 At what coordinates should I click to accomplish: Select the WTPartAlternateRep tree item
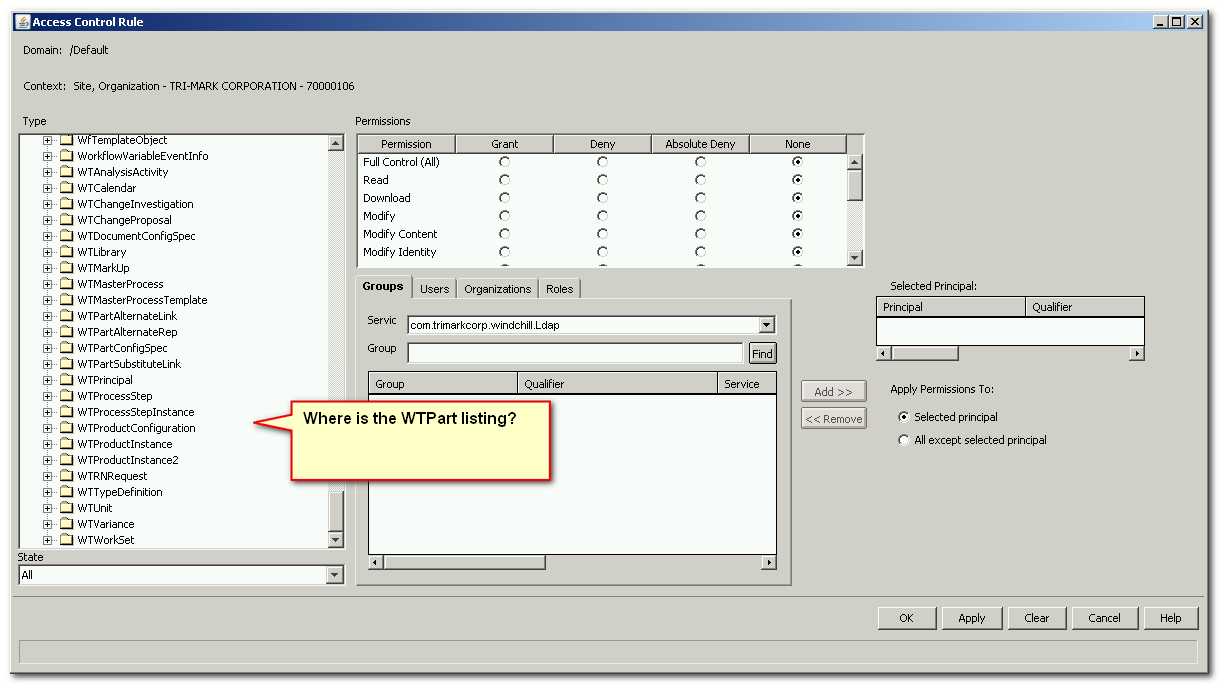pos(127,332)
